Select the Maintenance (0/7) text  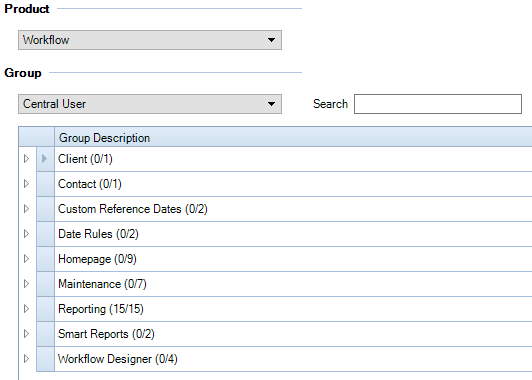(102, 284)
